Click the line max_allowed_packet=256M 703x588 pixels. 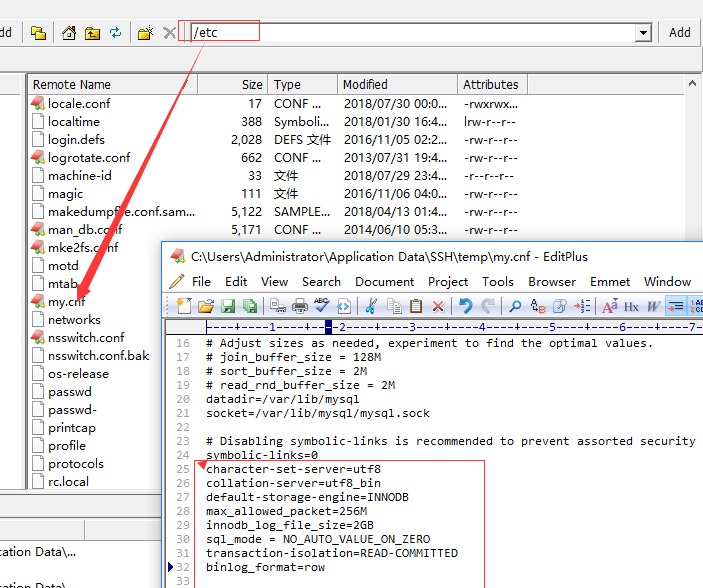tap(286, 511)
